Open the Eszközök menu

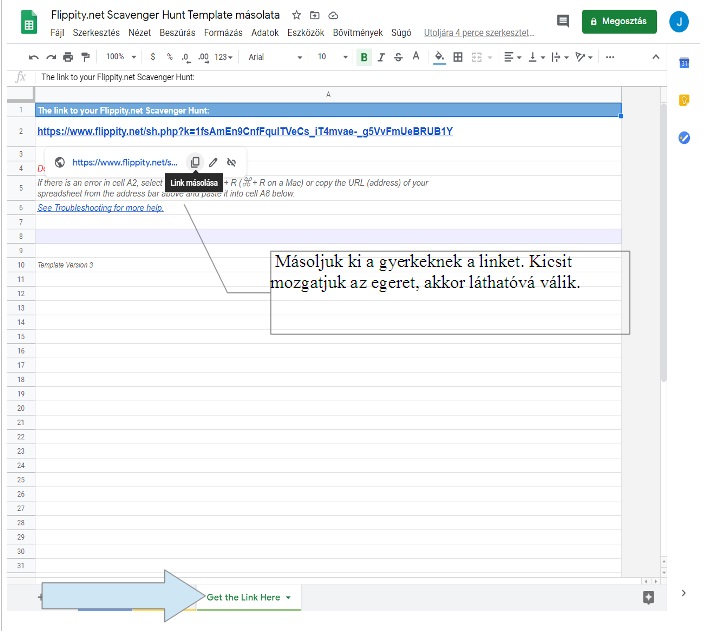click(x=305, y=33)
